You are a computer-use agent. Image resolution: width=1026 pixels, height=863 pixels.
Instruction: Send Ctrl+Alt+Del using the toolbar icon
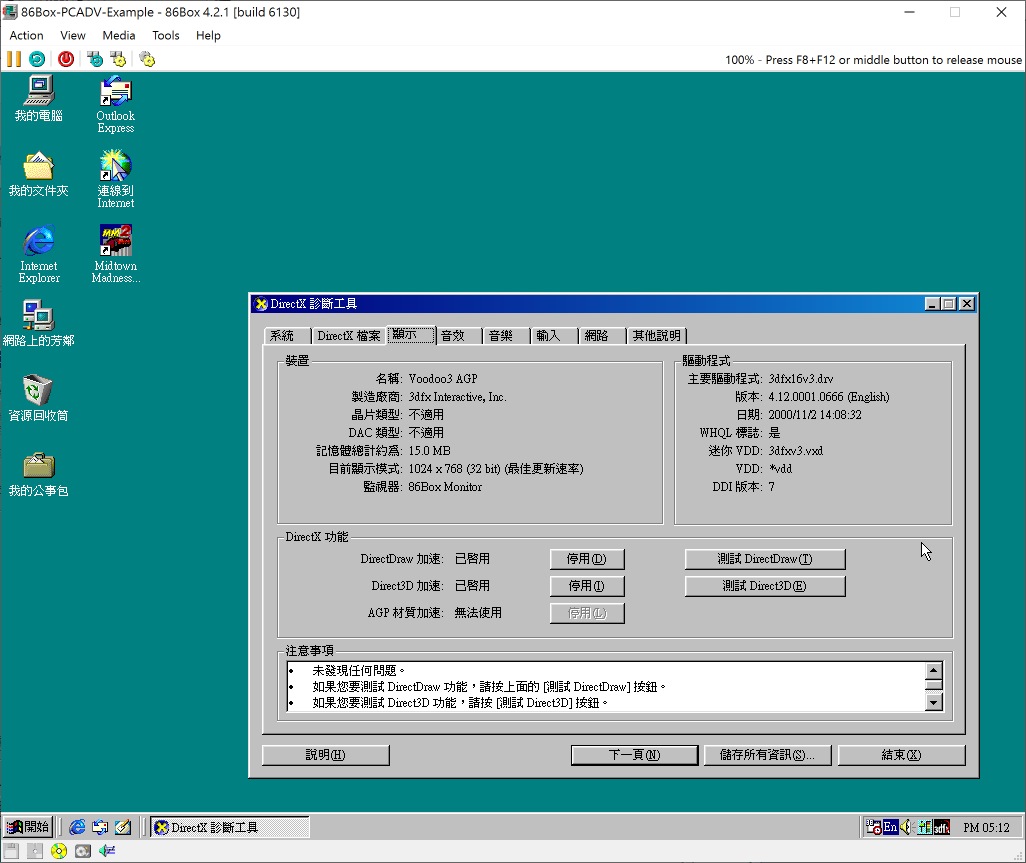pyautogui.click(x=95, y=58)
